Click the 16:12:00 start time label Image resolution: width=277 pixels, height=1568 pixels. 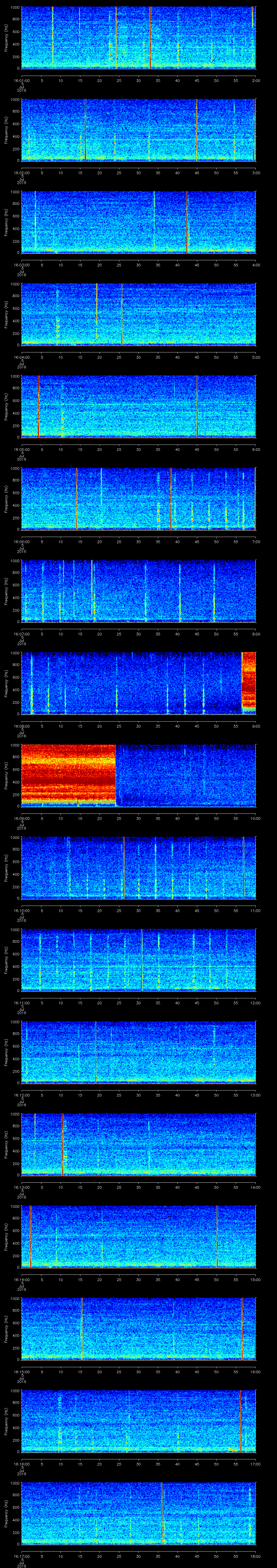click(x=21, y=1095)
